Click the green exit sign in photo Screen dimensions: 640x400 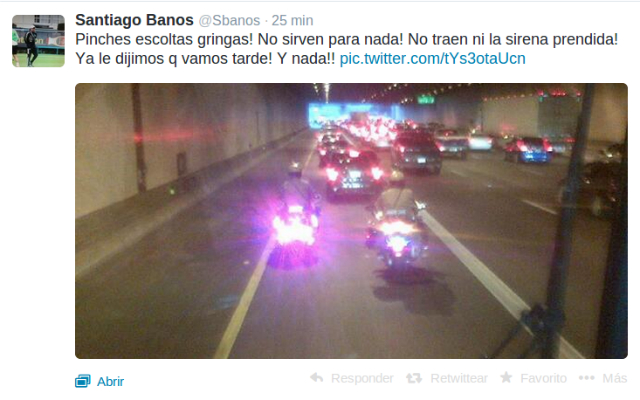point(426,99)
